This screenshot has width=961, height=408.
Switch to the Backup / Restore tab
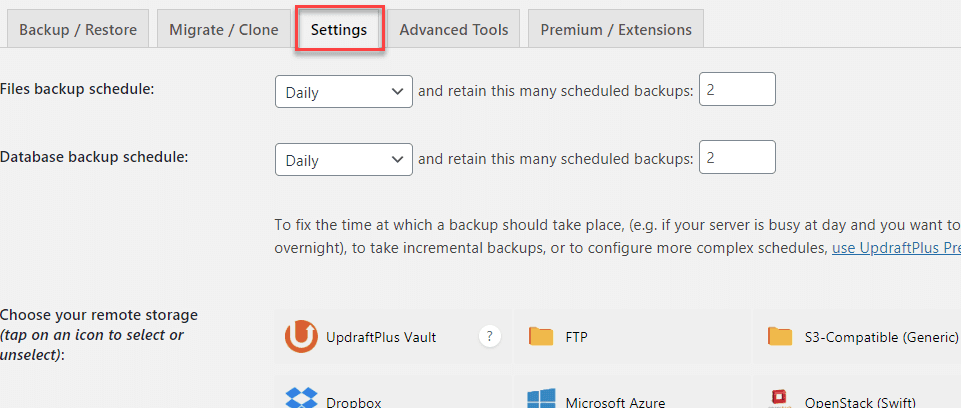[78, 29]
